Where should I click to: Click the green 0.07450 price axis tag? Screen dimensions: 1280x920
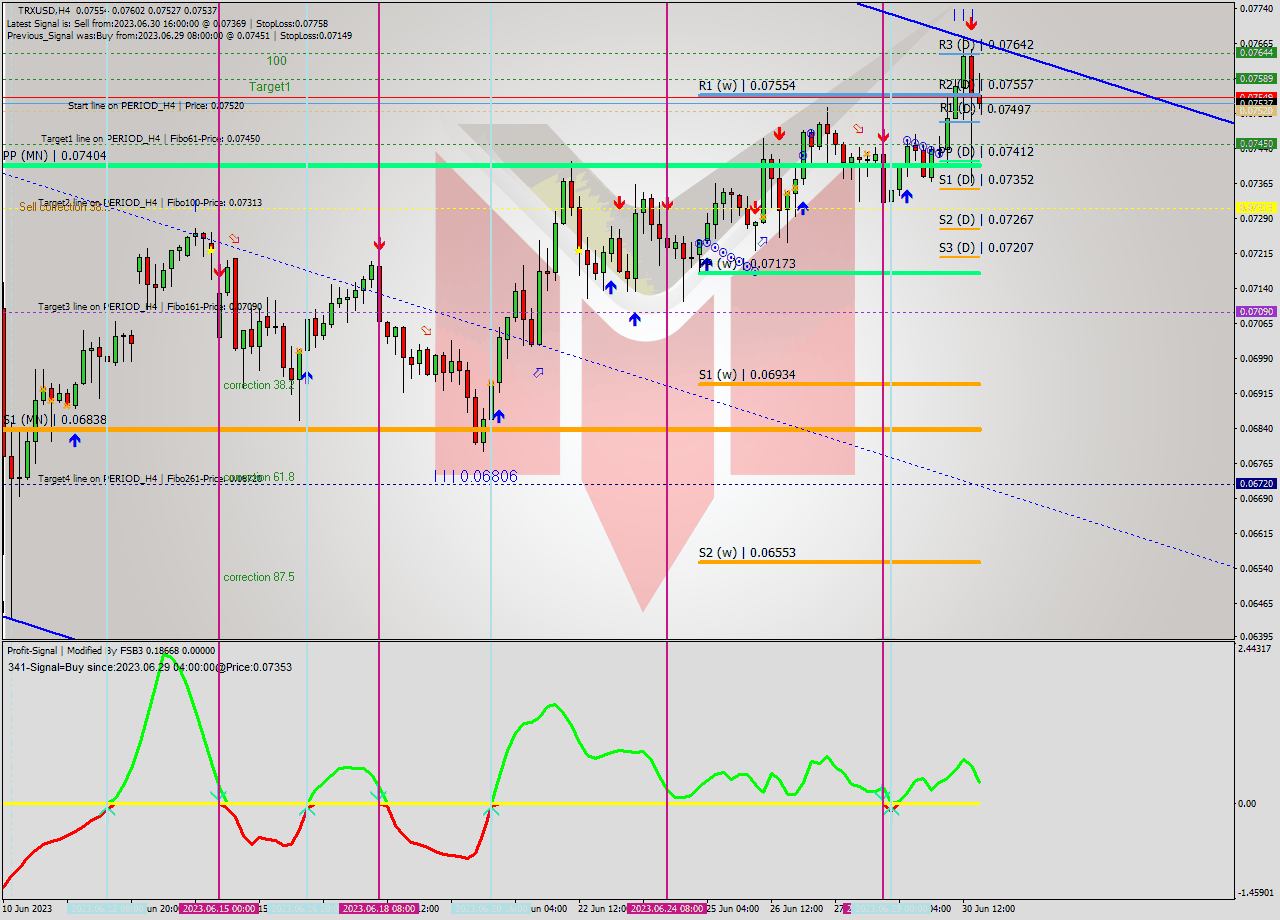pos(1257,144)
